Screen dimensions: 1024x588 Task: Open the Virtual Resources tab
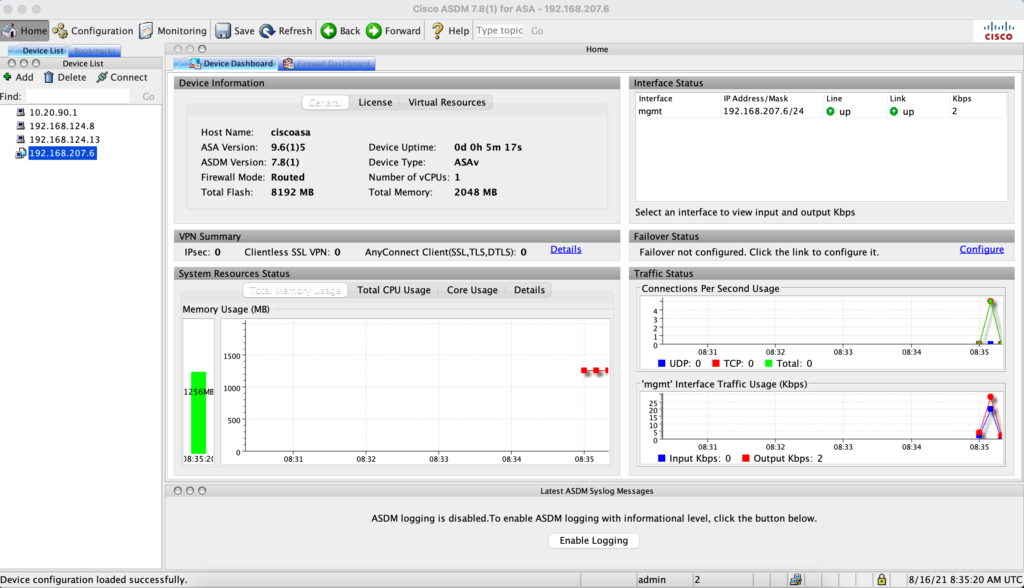[x=447, y=103]
